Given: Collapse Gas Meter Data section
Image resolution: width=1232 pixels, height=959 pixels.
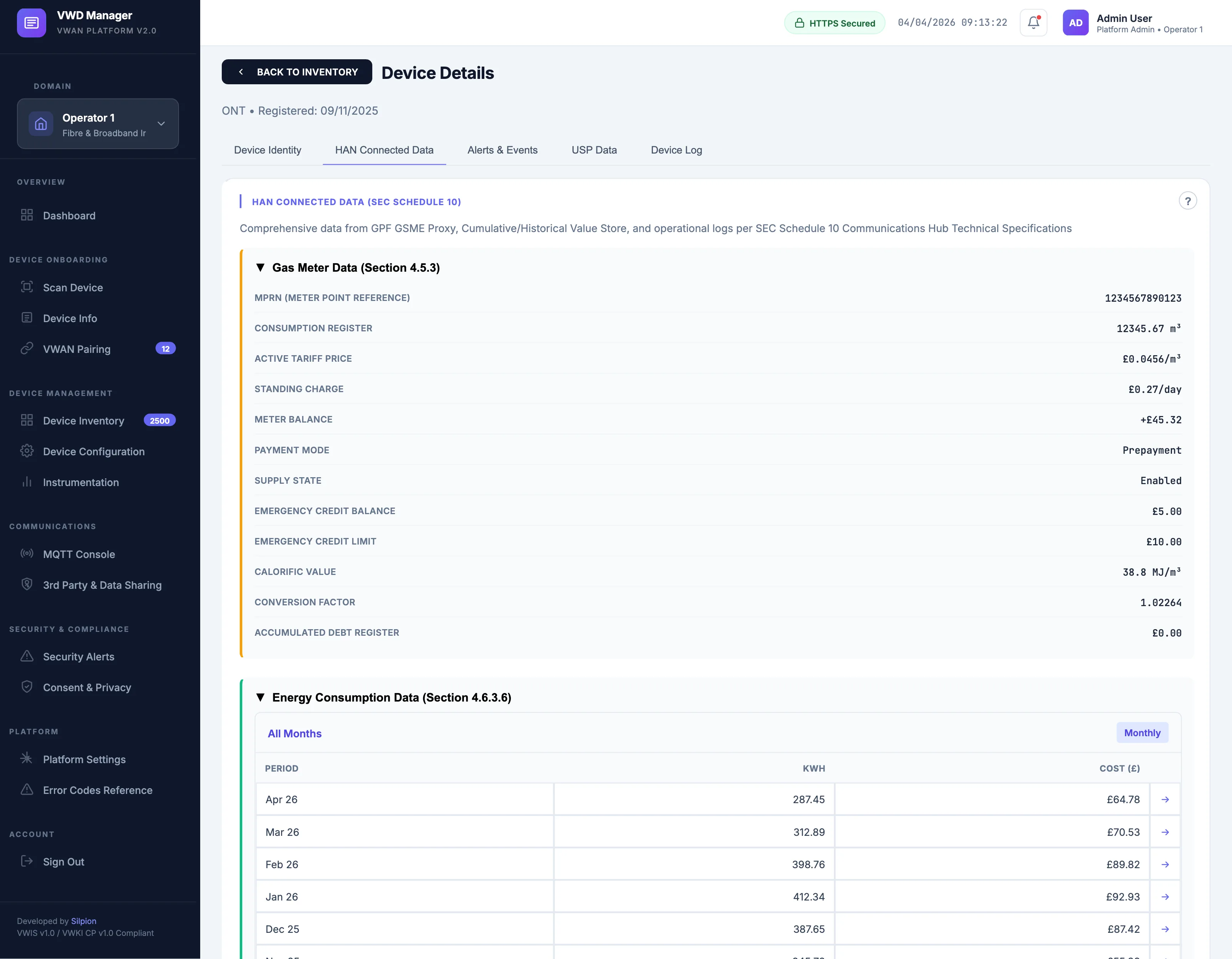Looking at the screenshot, I should (261, 268).
